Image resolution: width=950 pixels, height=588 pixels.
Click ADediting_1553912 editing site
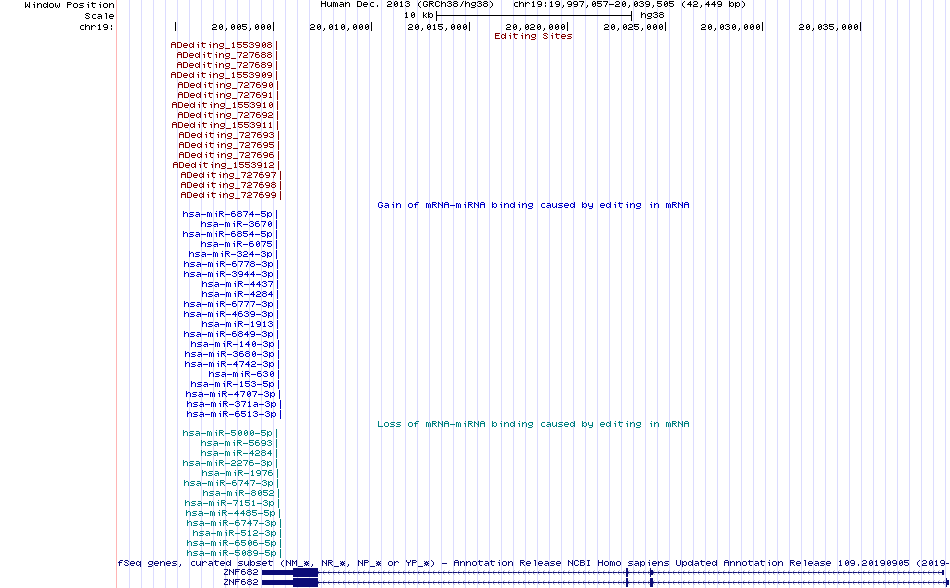coord(224,165)
